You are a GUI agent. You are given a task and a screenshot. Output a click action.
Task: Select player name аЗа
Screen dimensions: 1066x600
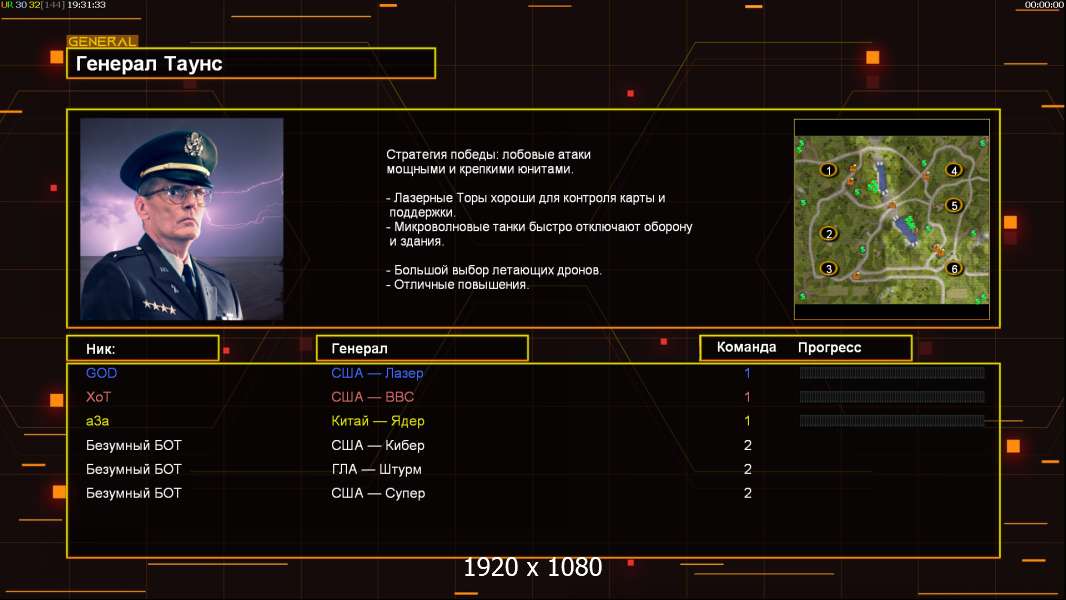[97, 421]
